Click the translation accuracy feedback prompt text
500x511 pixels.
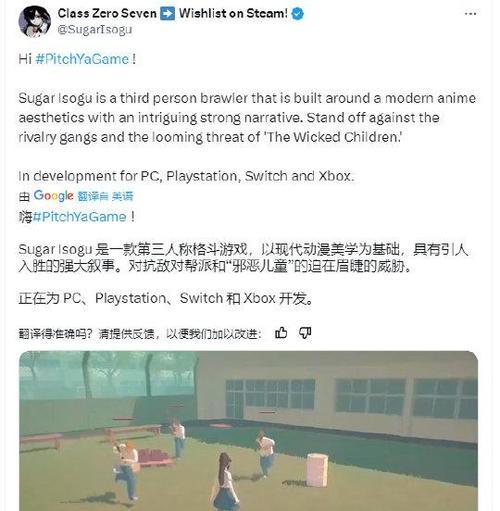(x=140, y=333)
